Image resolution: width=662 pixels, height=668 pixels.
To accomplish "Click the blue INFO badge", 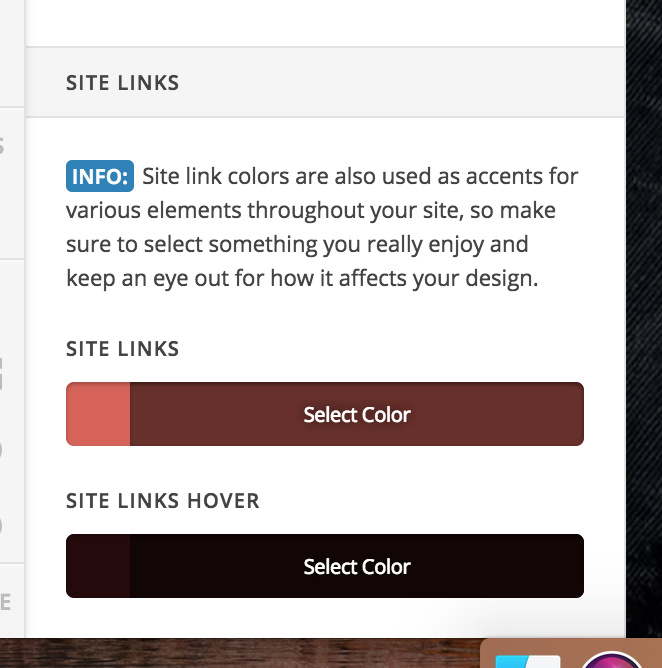I will pos(100,176).
